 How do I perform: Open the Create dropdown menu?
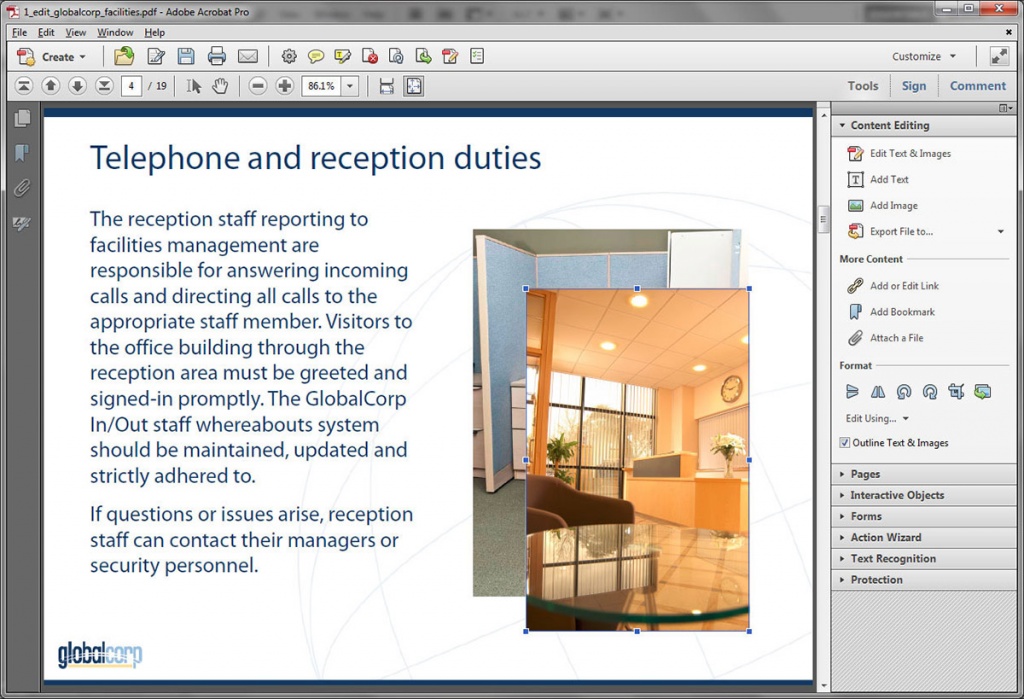point(52,57)
